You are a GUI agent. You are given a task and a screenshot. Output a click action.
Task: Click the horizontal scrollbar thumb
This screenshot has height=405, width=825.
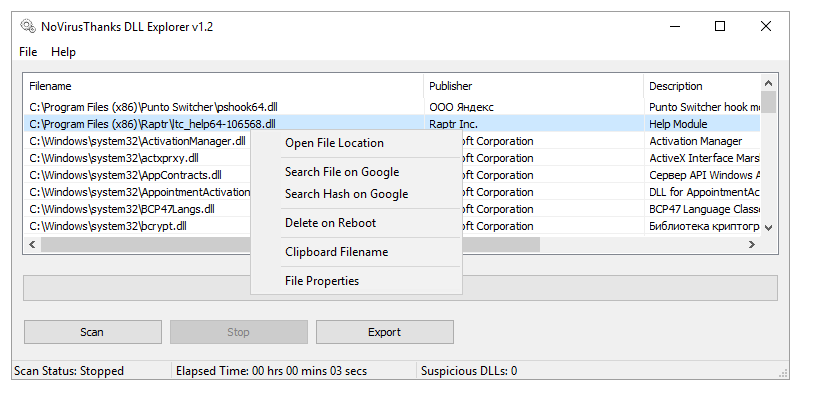[290, 244]
